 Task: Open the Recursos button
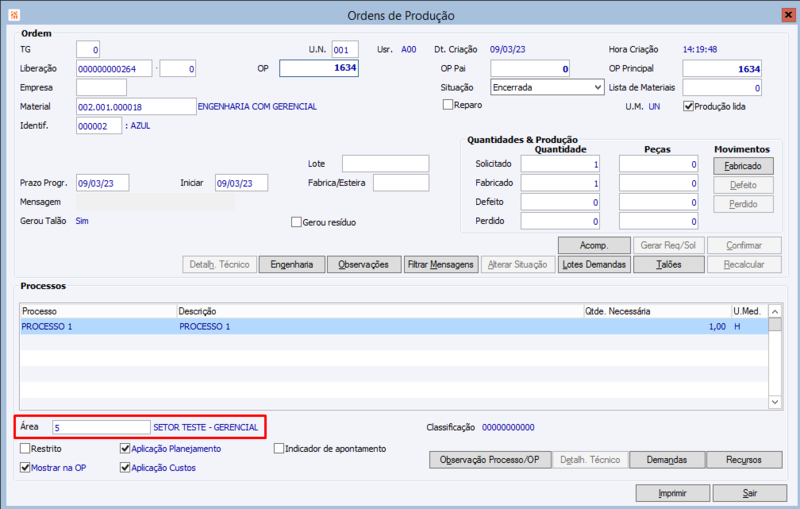tap(744, 460)
